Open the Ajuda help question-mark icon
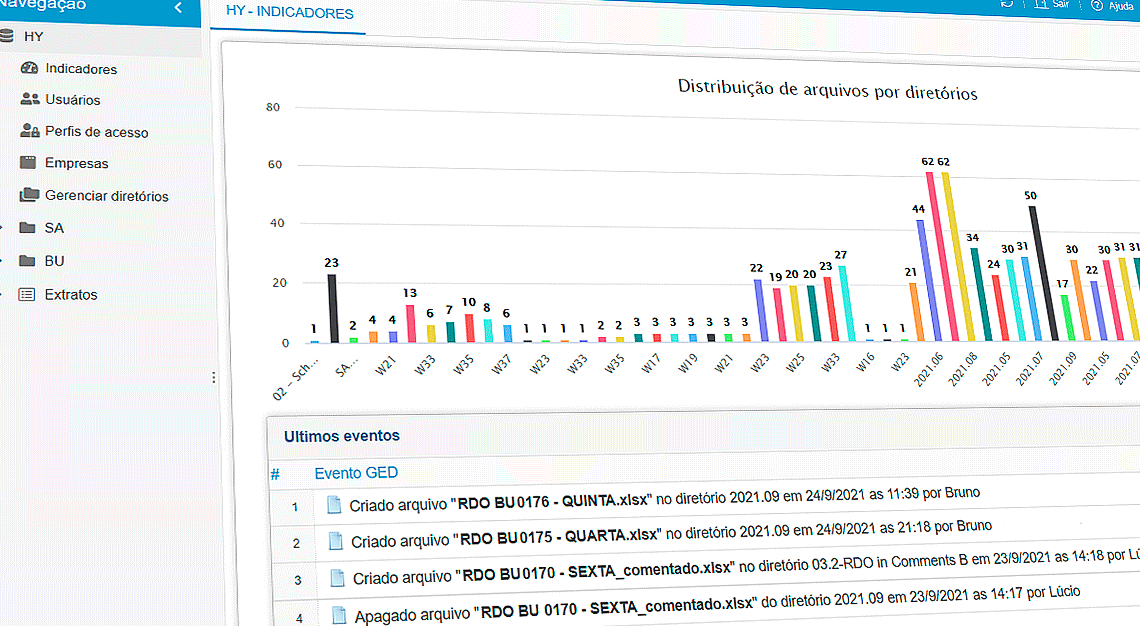This screenshot has height=626, width=1140. click(1097, 4)
